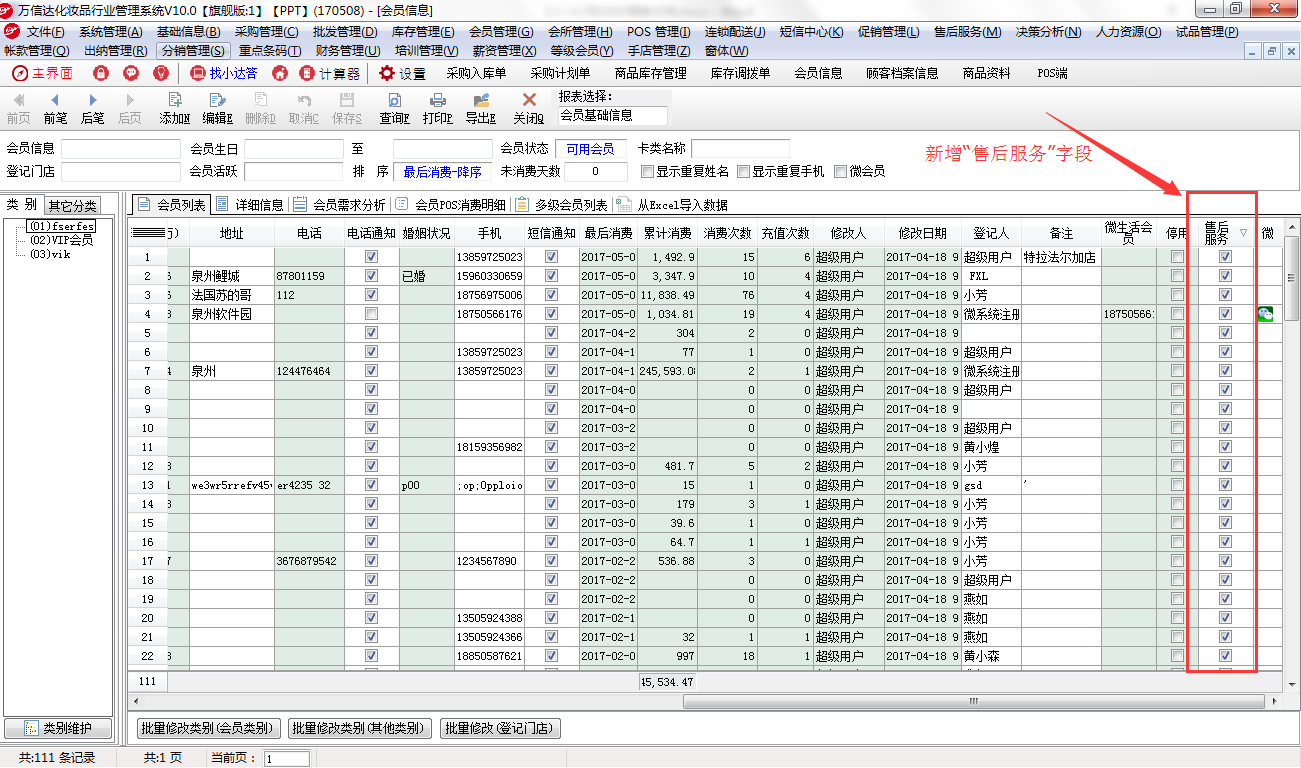Switch to the 详细信息 tab

pyautogui.click(x=250, y=204)
